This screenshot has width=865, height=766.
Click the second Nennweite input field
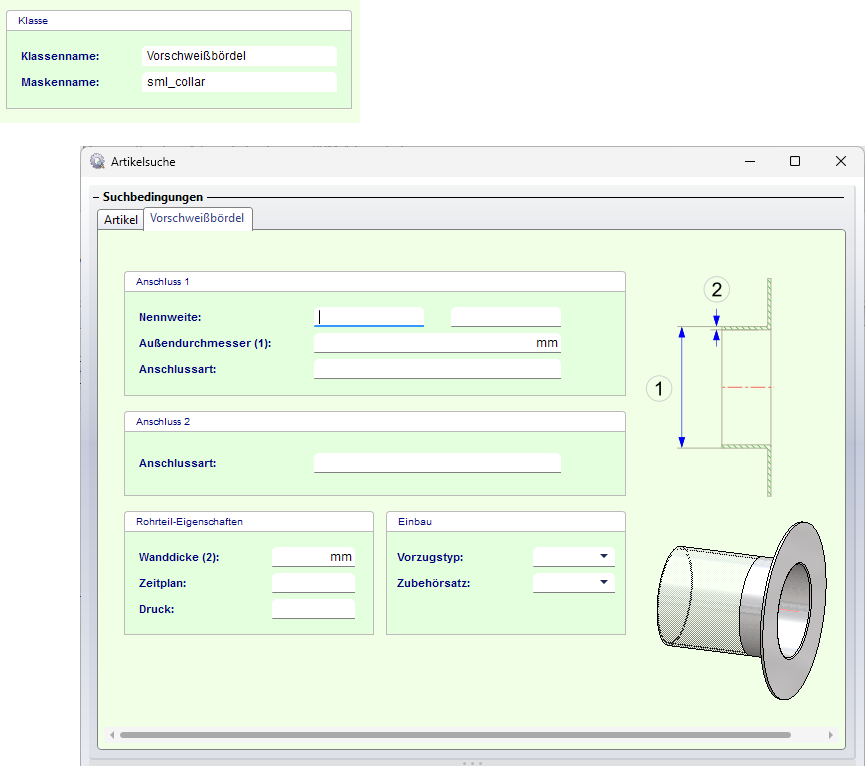[x=505, y=317]
